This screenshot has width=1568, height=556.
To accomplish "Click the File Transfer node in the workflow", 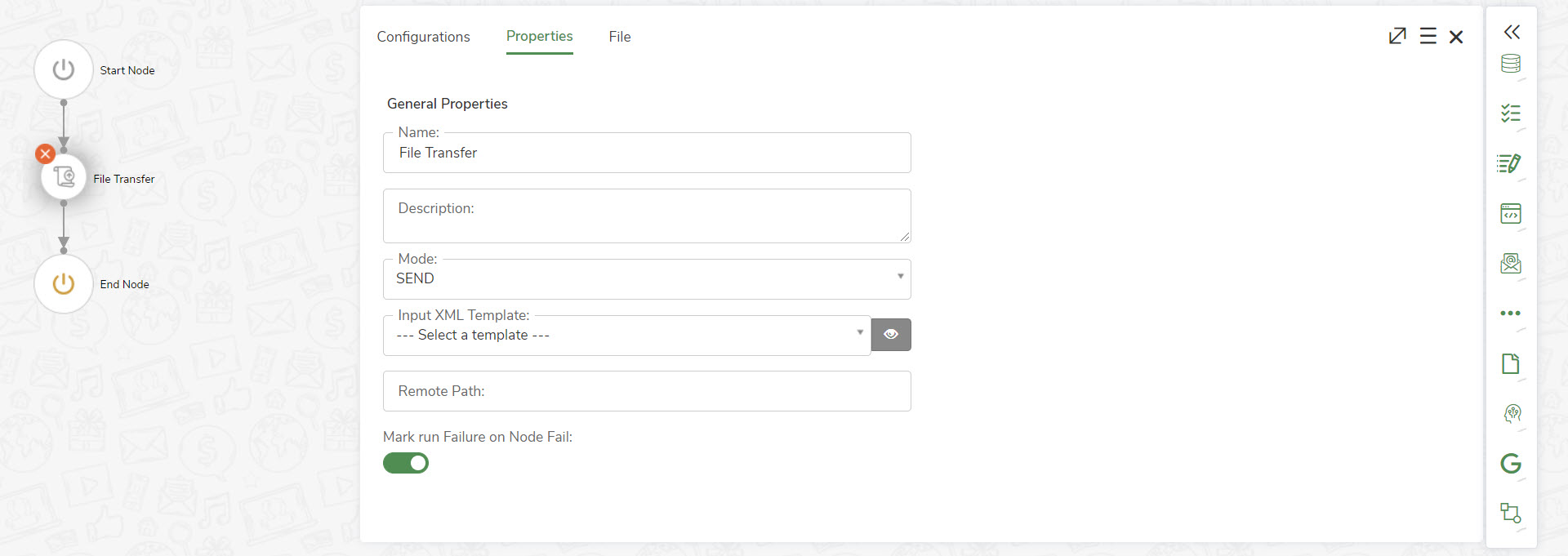I will 64,176.
